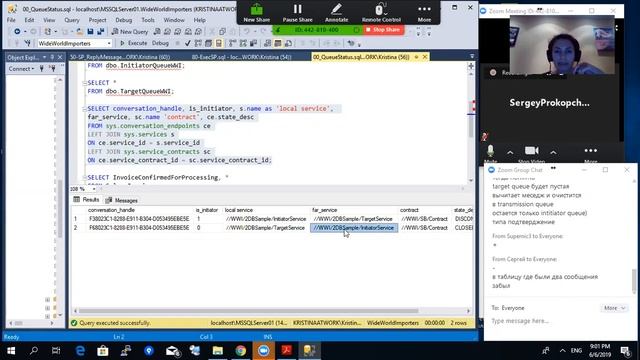Select row 1 far_service TargetService cell

point(353,219)
